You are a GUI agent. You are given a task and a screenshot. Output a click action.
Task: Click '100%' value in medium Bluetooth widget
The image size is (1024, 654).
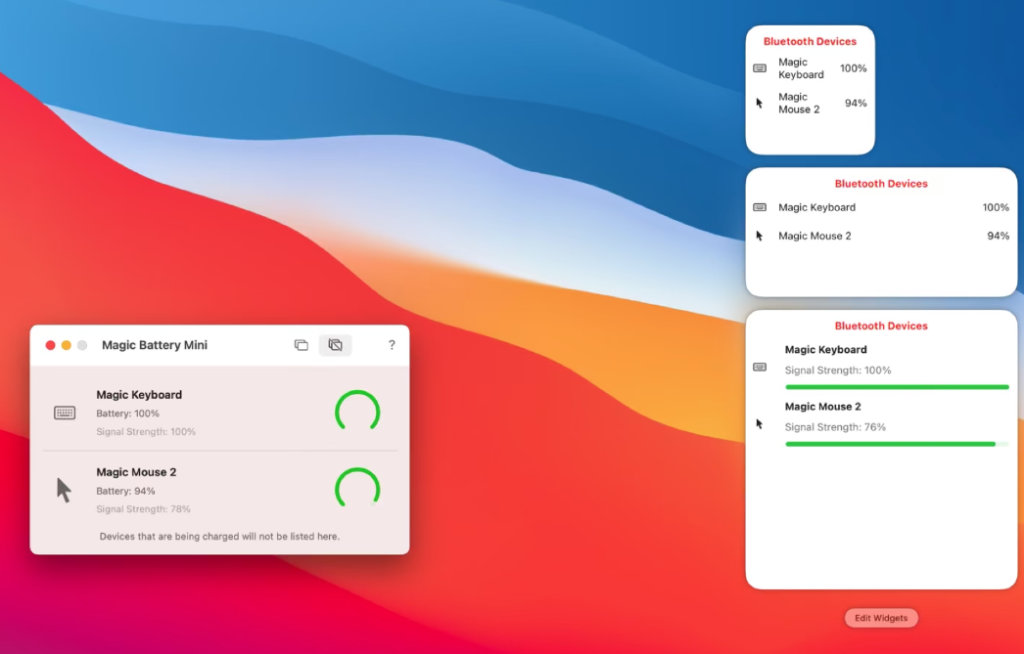pos(995,207)
